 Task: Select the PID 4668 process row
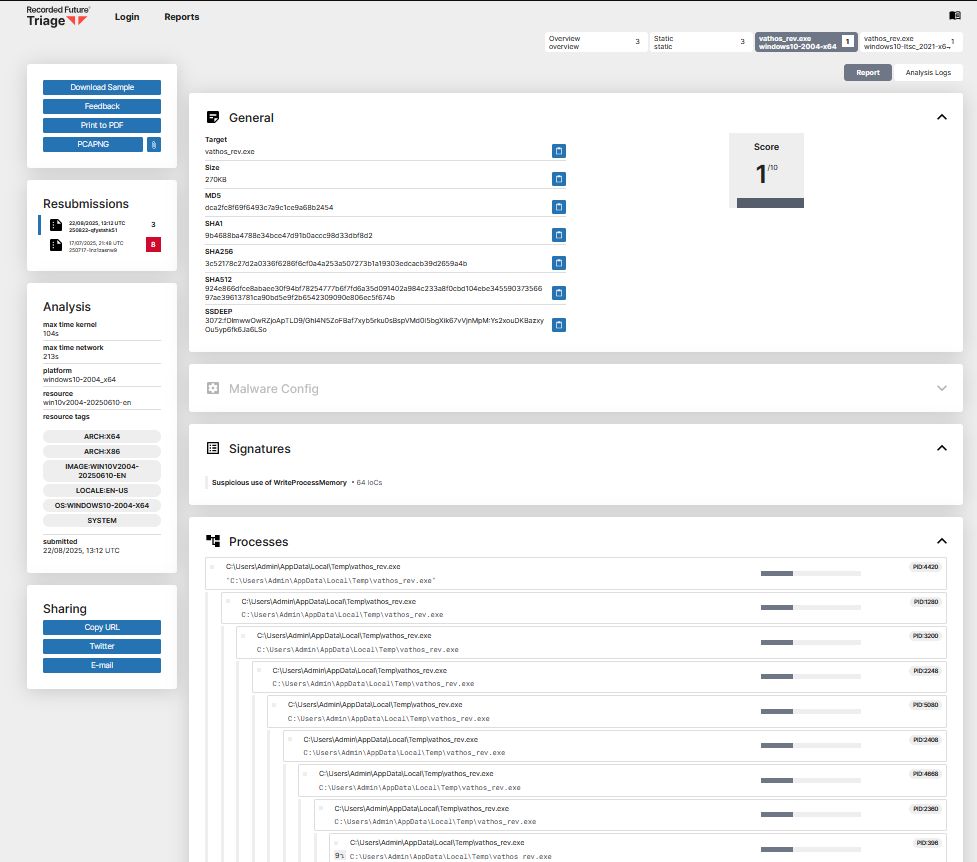tap(622, 780)
